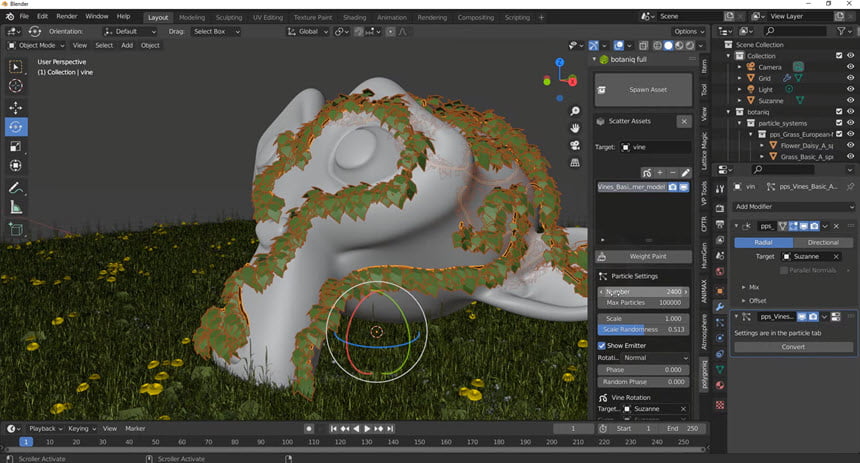Screen dimensions: 860x463
Task: Click frame 100 on the timeline
Action: click(287, 442)
